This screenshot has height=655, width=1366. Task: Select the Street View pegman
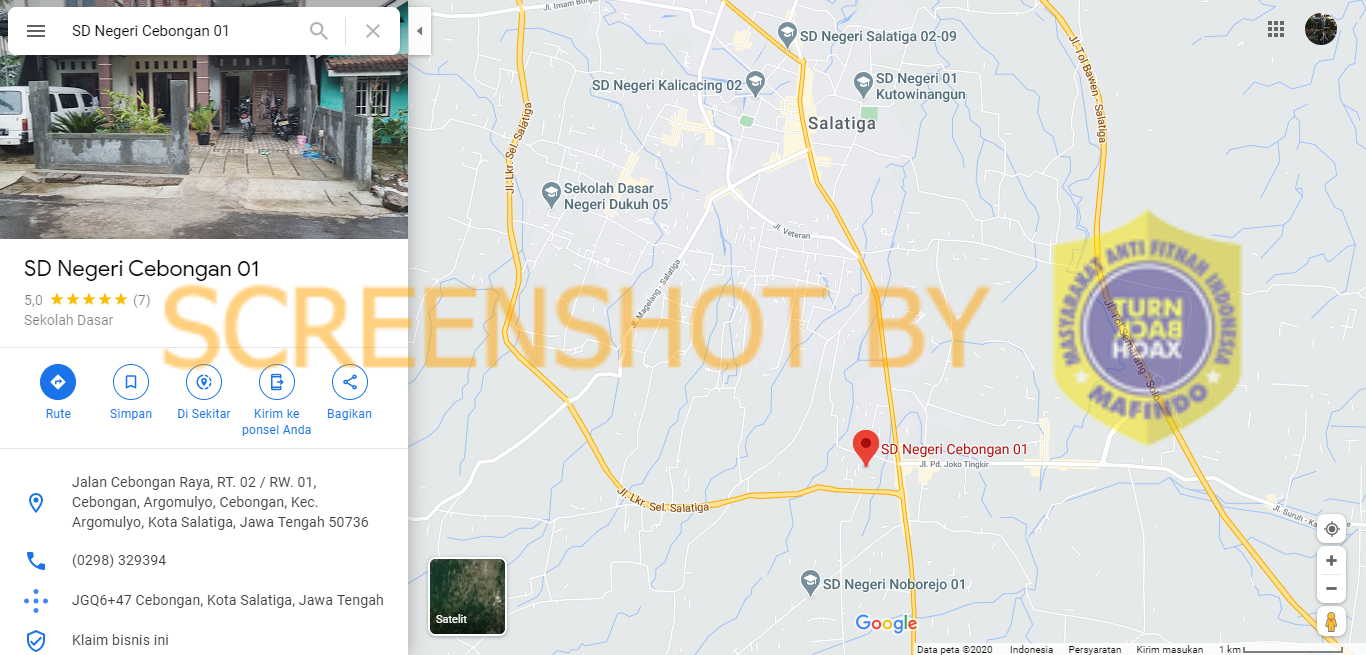pos(1331,621)
